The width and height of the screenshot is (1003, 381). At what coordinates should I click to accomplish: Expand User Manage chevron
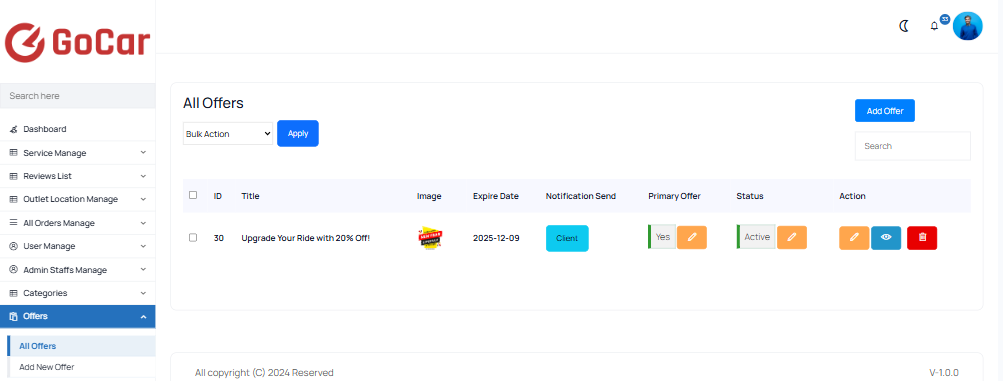coord(143,246)
